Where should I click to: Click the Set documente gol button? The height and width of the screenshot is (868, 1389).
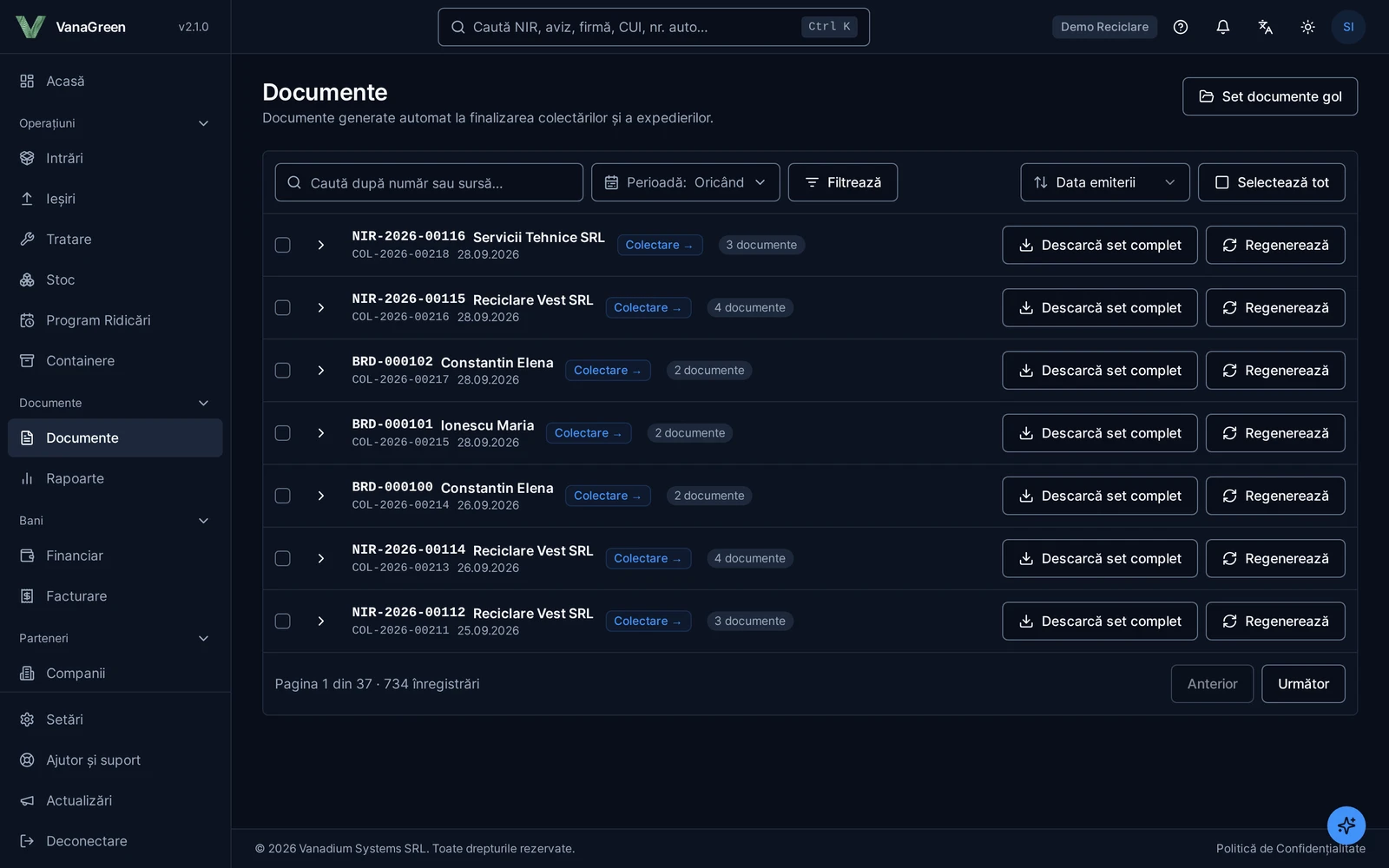coord(1269,96)
